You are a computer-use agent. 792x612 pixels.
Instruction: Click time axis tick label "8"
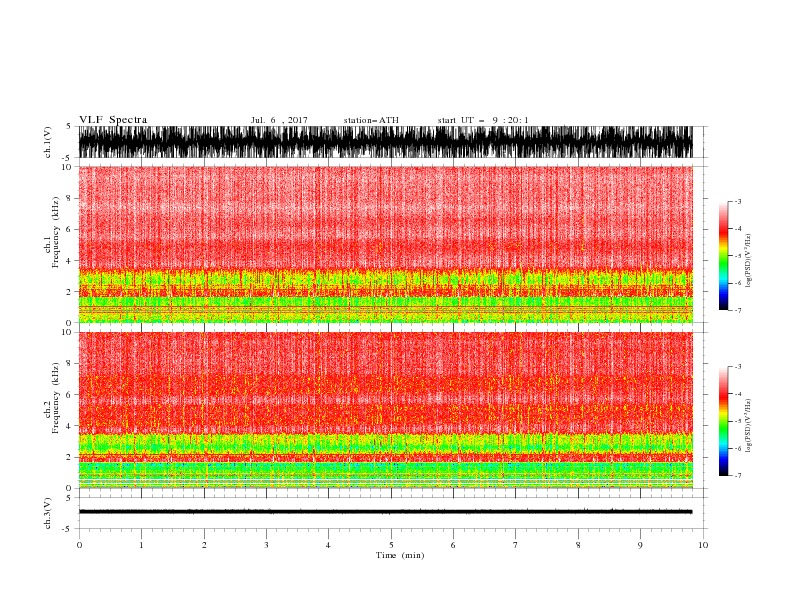tap(578, 545)
